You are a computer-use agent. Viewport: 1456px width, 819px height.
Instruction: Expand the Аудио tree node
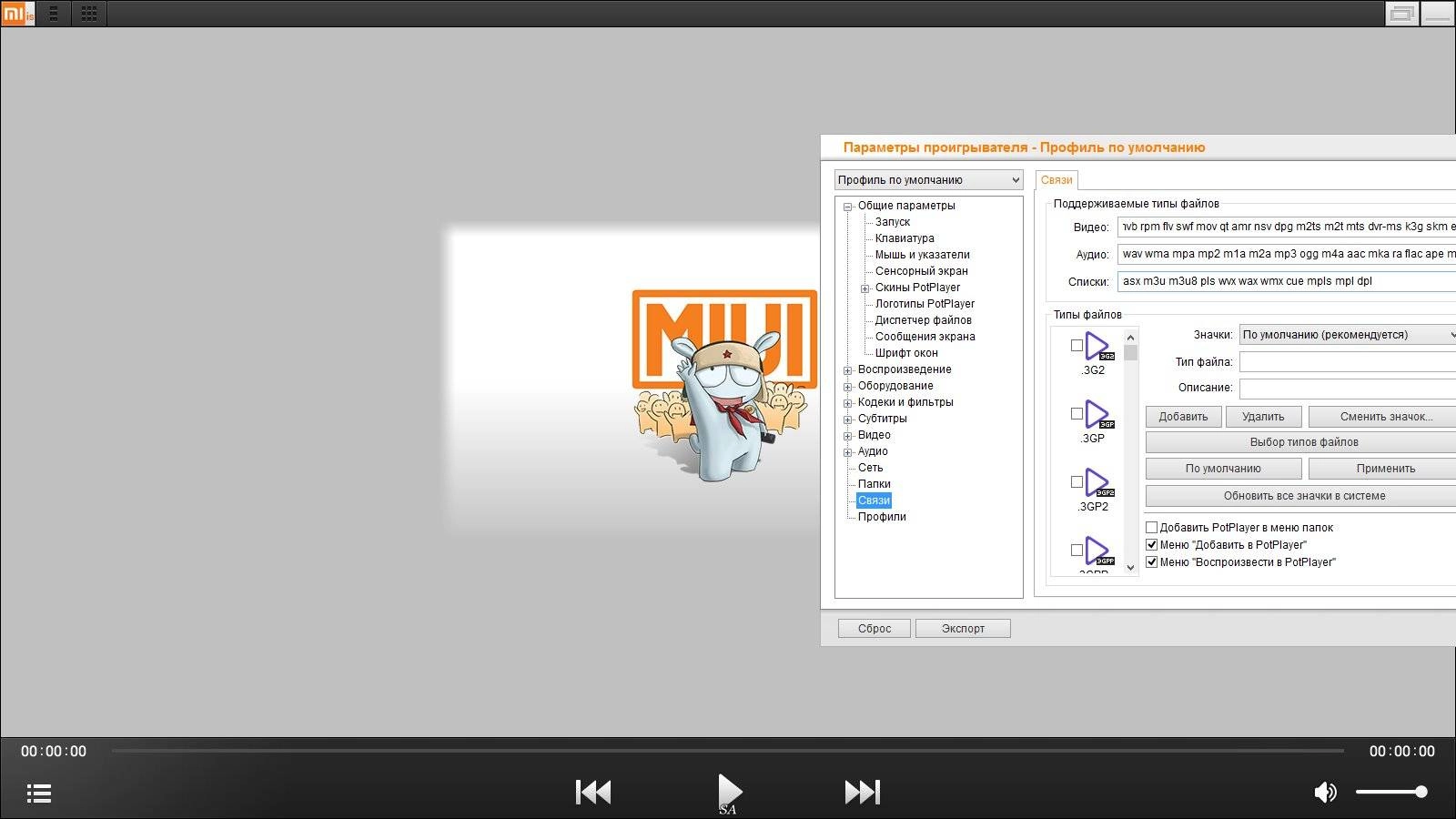coord(848,452)
